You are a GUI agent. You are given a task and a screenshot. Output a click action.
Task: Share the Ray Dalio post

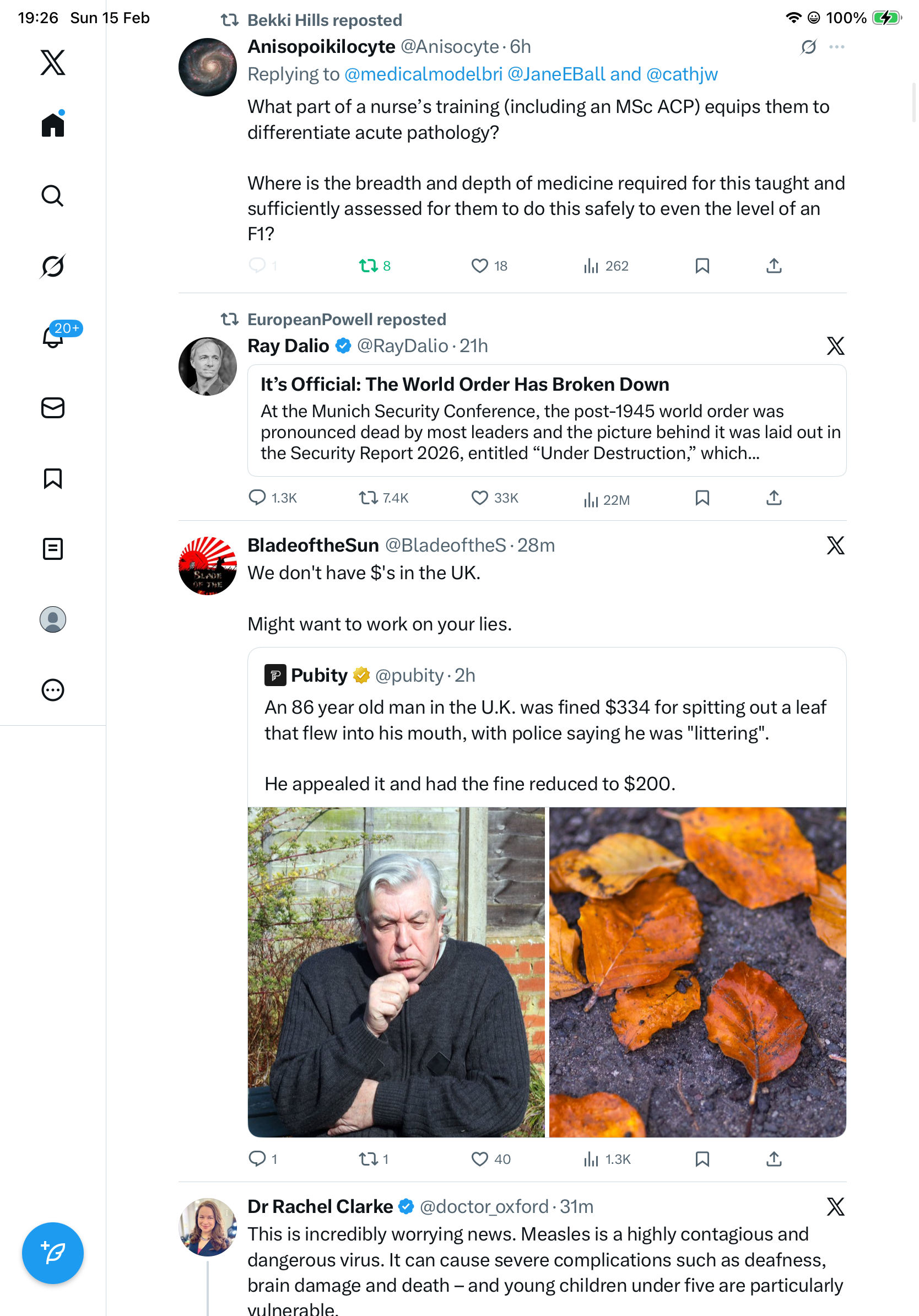tap(774, 498)
